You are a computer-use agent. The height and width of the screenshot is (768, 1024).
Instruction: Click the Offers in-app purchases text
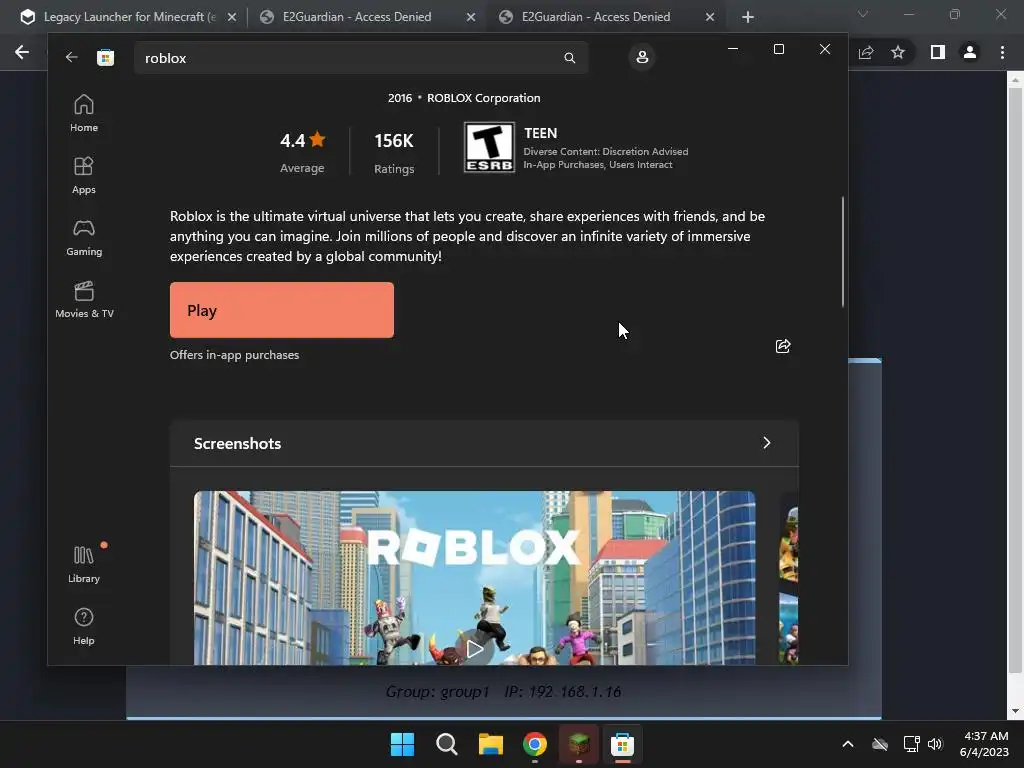tap(234, 355)
